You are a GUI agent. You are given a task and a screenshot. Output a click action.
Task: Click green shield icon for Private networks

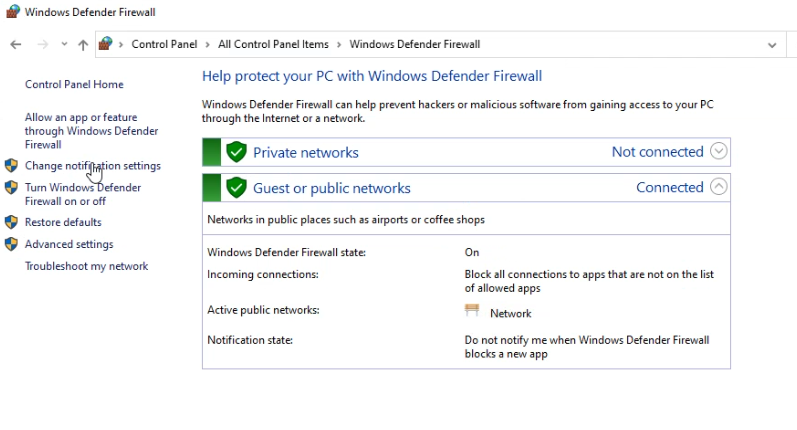tap(236, 152)
